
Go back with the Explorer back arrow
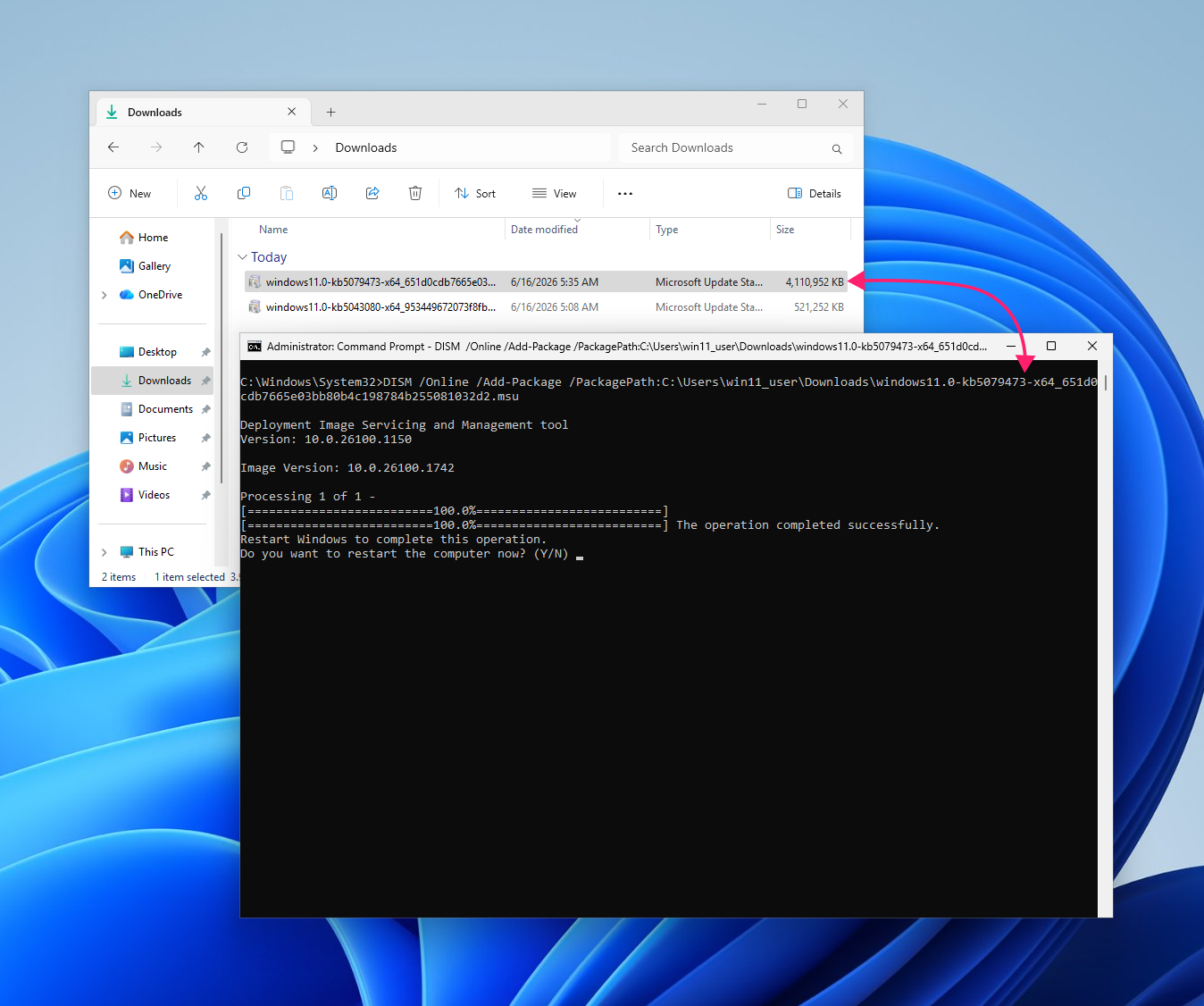(113, 147)
